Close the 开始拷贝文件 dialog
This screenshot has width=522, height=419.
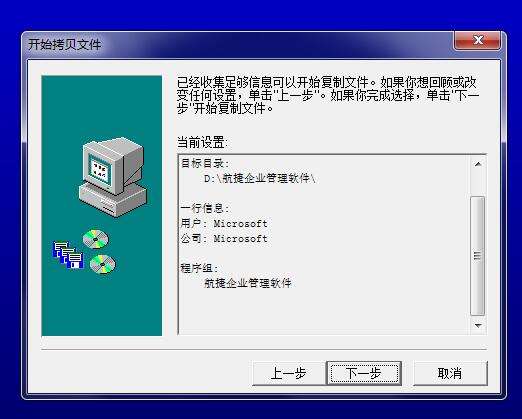[x=477, y=40]
